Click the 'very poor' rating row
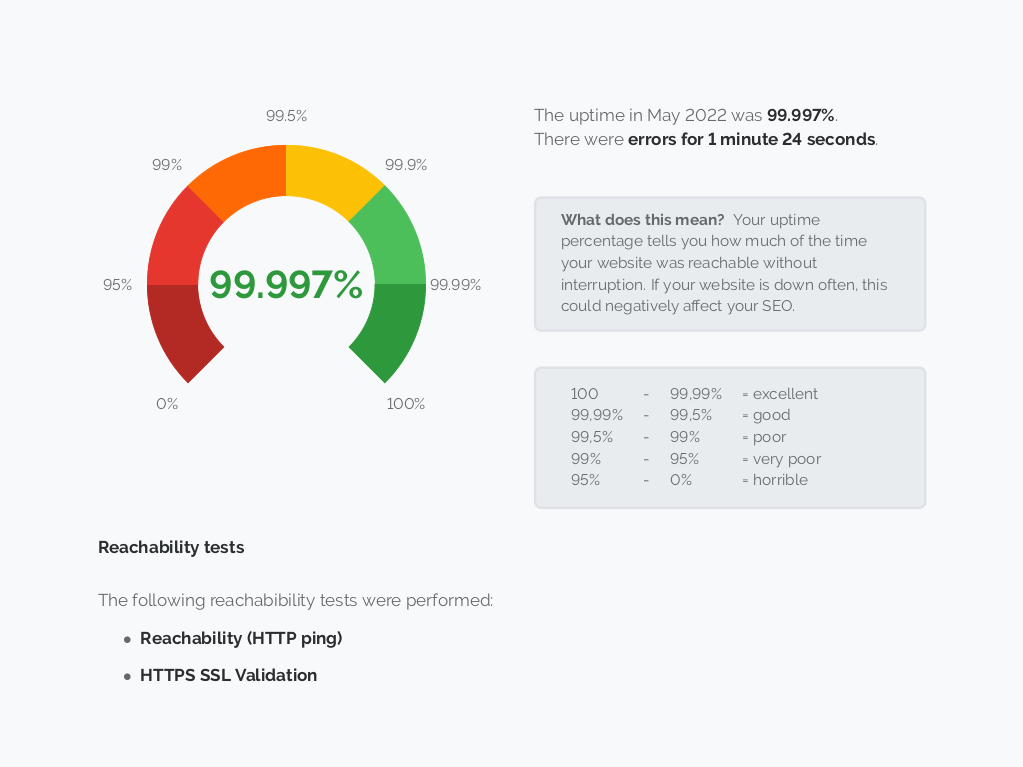Screen dimensions: 1023x767 (x=695, y=459)
